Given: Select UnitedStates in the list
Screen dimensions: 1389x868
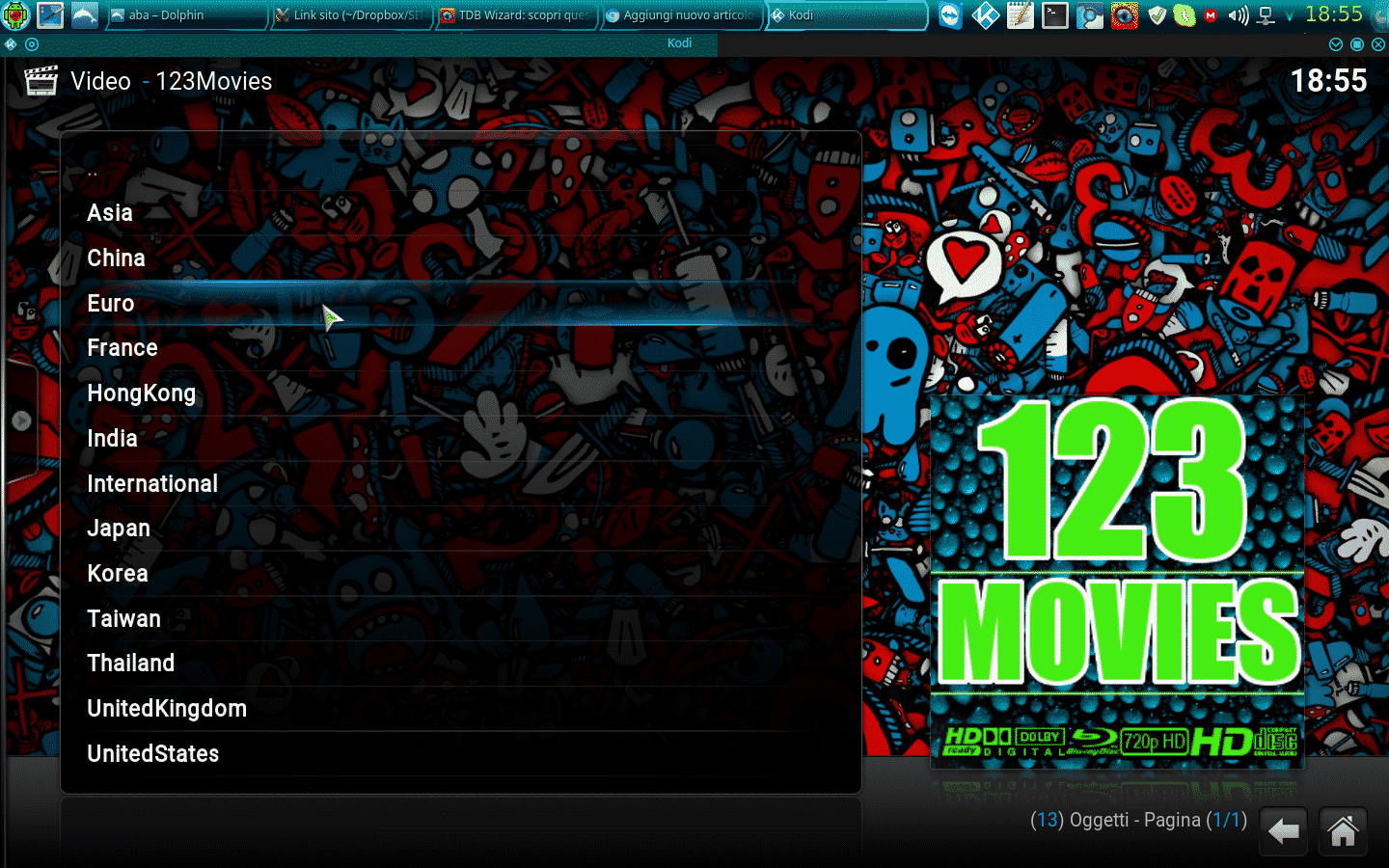Looking at the screenshot, I should pos(460,754).
